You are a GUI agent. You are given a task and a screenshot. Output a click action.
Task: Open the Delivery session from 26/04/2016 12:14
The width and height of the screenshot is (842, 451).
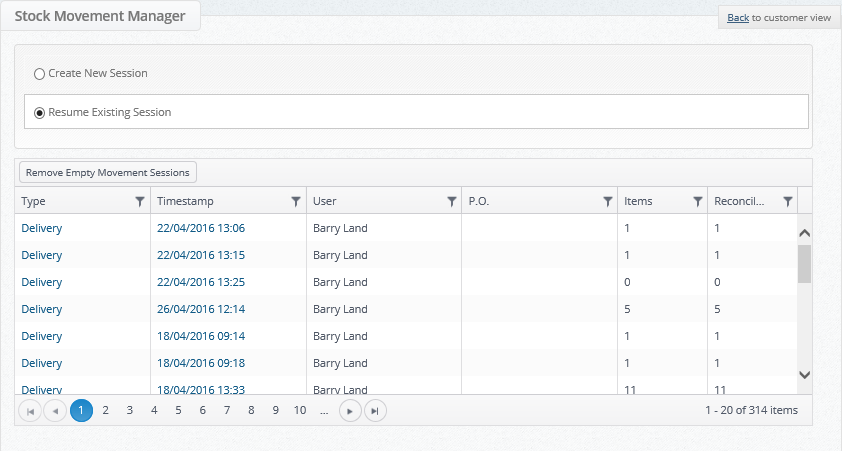pos(41,309)
